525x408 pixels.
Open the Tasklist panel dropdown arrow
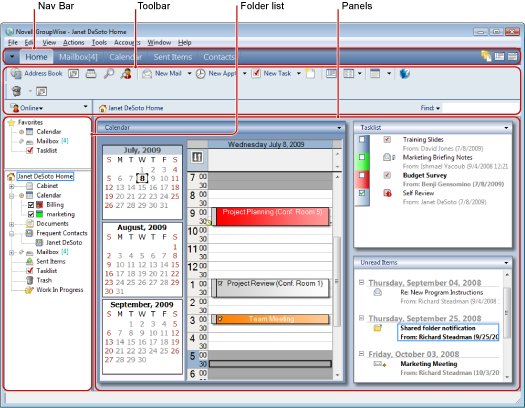point(506,128)
